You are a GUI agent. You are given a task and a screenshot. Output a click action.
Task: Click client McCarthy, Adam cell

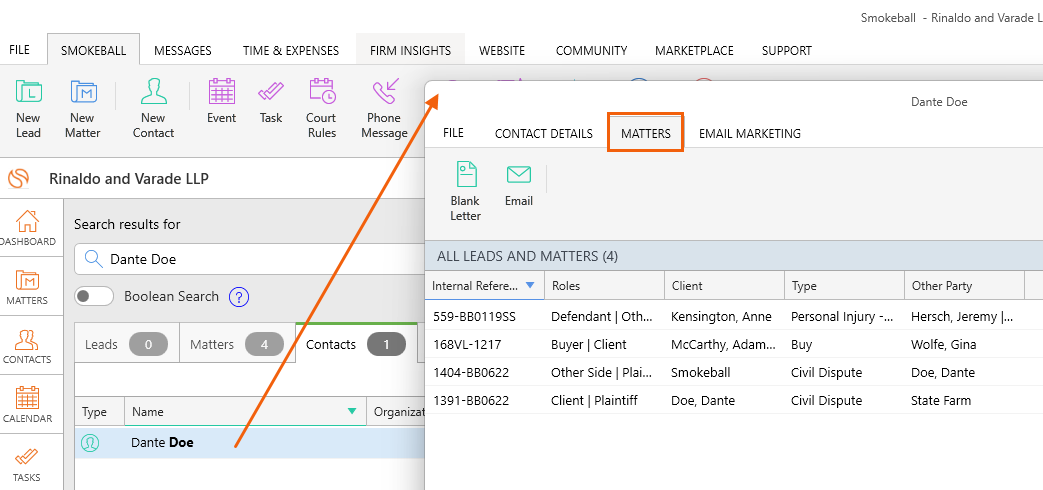[x=724, y=344]
